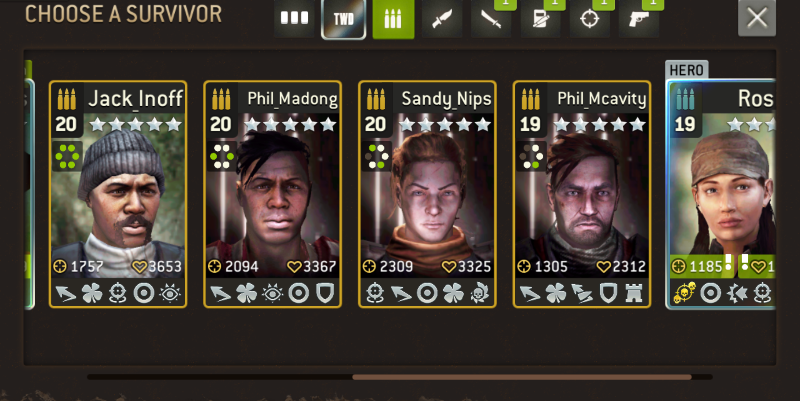This screenshot has width=800, height=401.
Task: Toggle the active Assault bullets class filter
Action: click(x=393, y=19)
